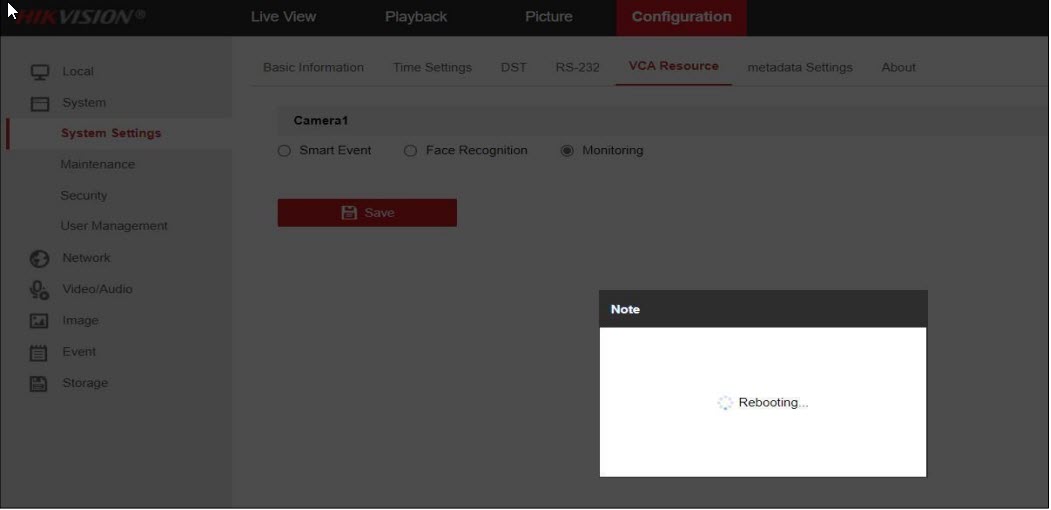Screen dimensions: 1051x510
Task: Open the Live View page
Action: (283, 17)
